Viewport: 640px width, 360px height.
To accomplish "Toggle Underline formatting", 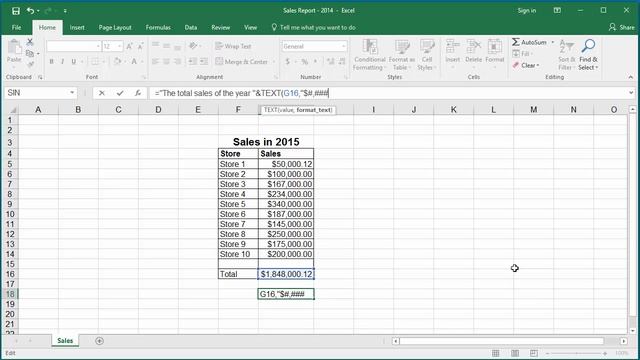I will point(73,62).
